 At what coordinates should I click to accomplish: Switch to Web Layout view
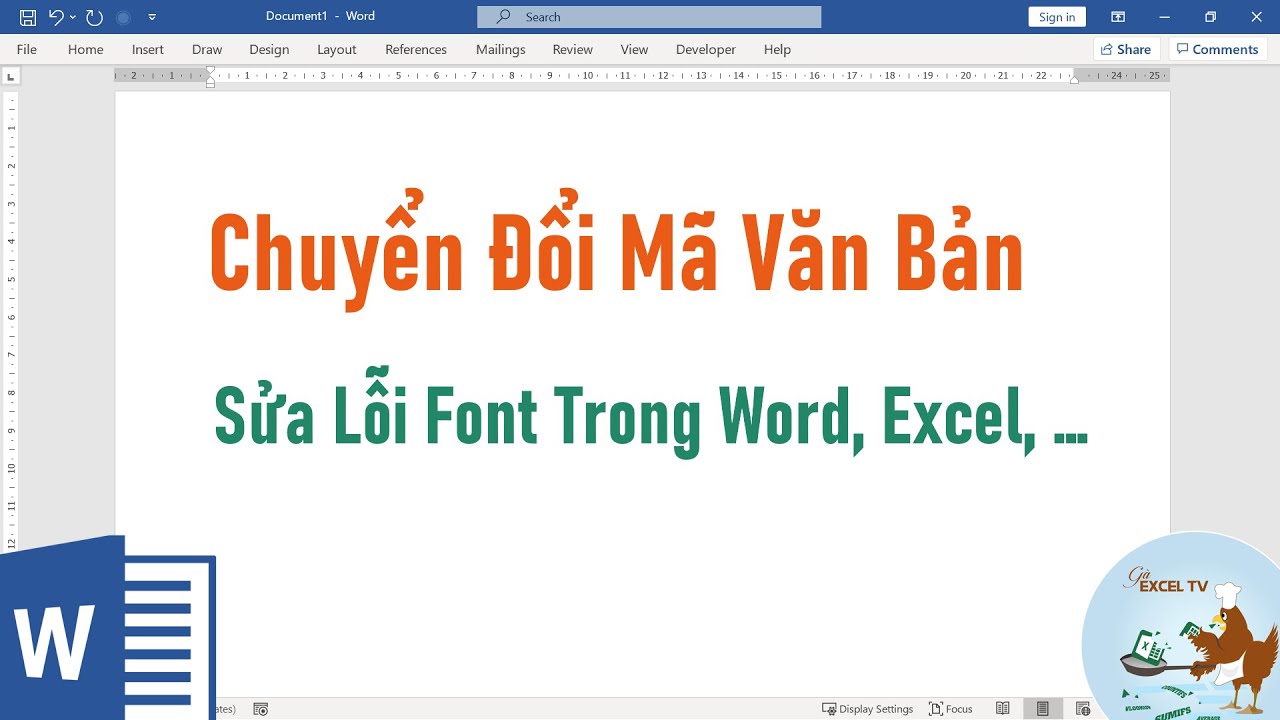point(1083,709)
